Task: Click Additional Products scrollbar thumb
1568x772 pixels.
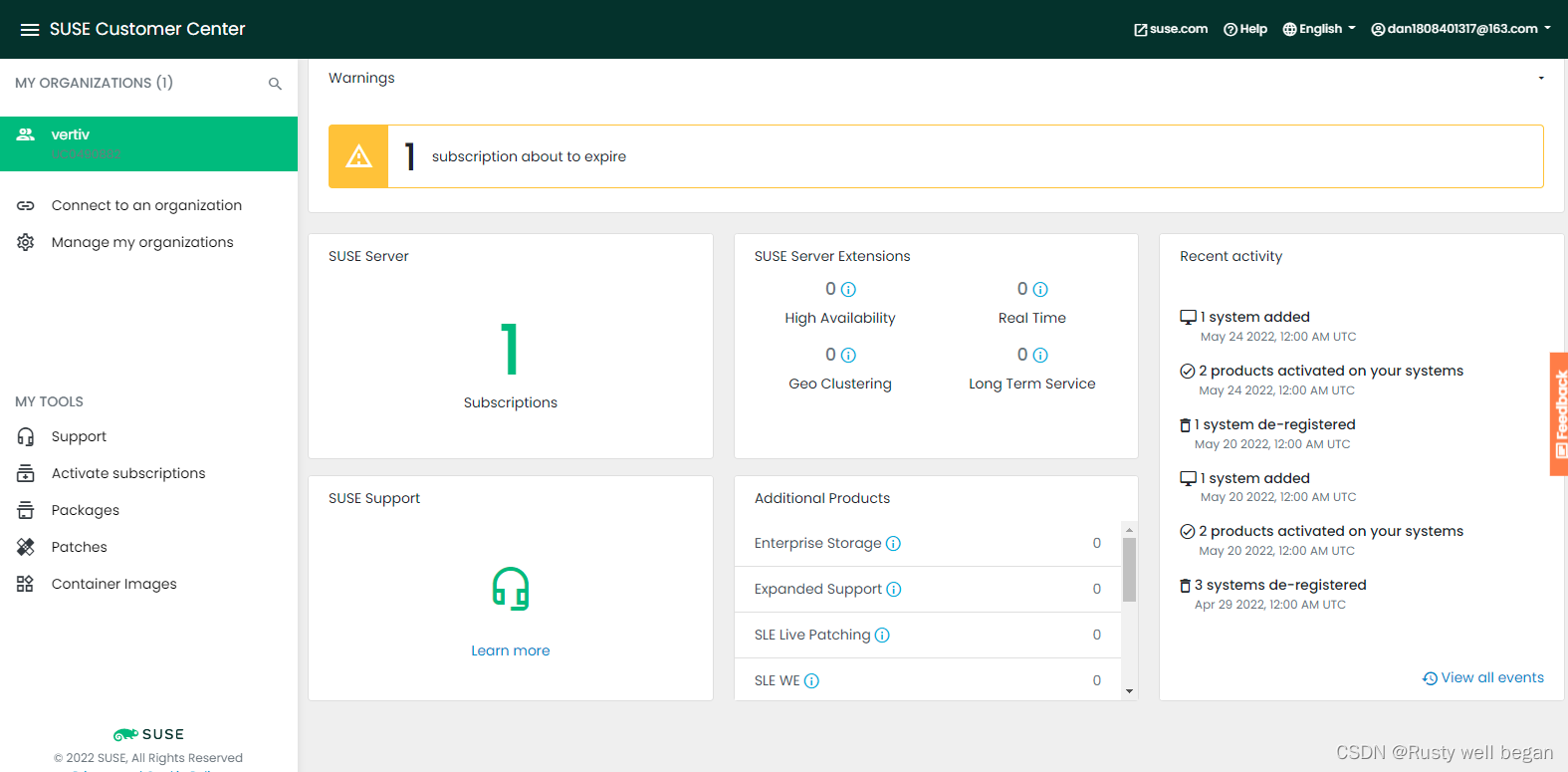Action: [x=1129, y=570]
